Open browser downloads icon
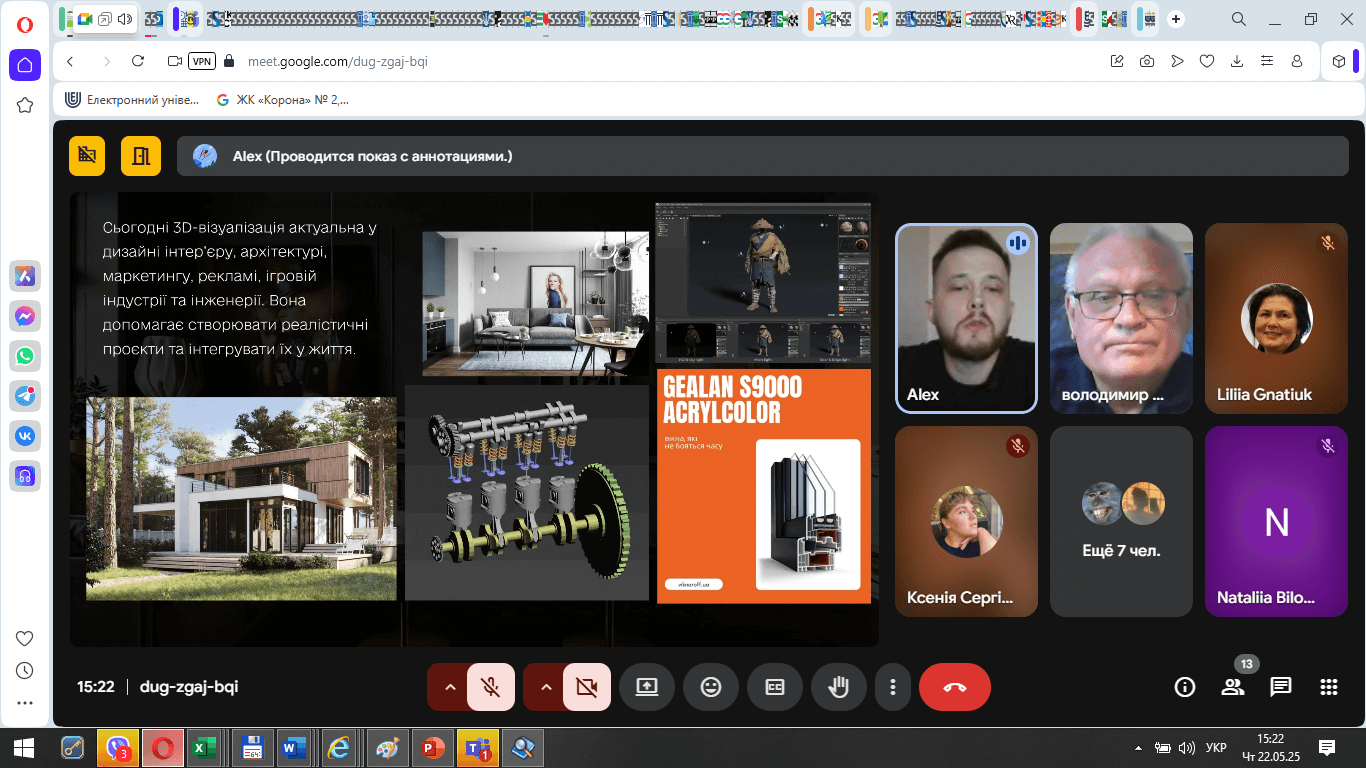This screenshot has height=768, width=1366. pos(1237,61)
